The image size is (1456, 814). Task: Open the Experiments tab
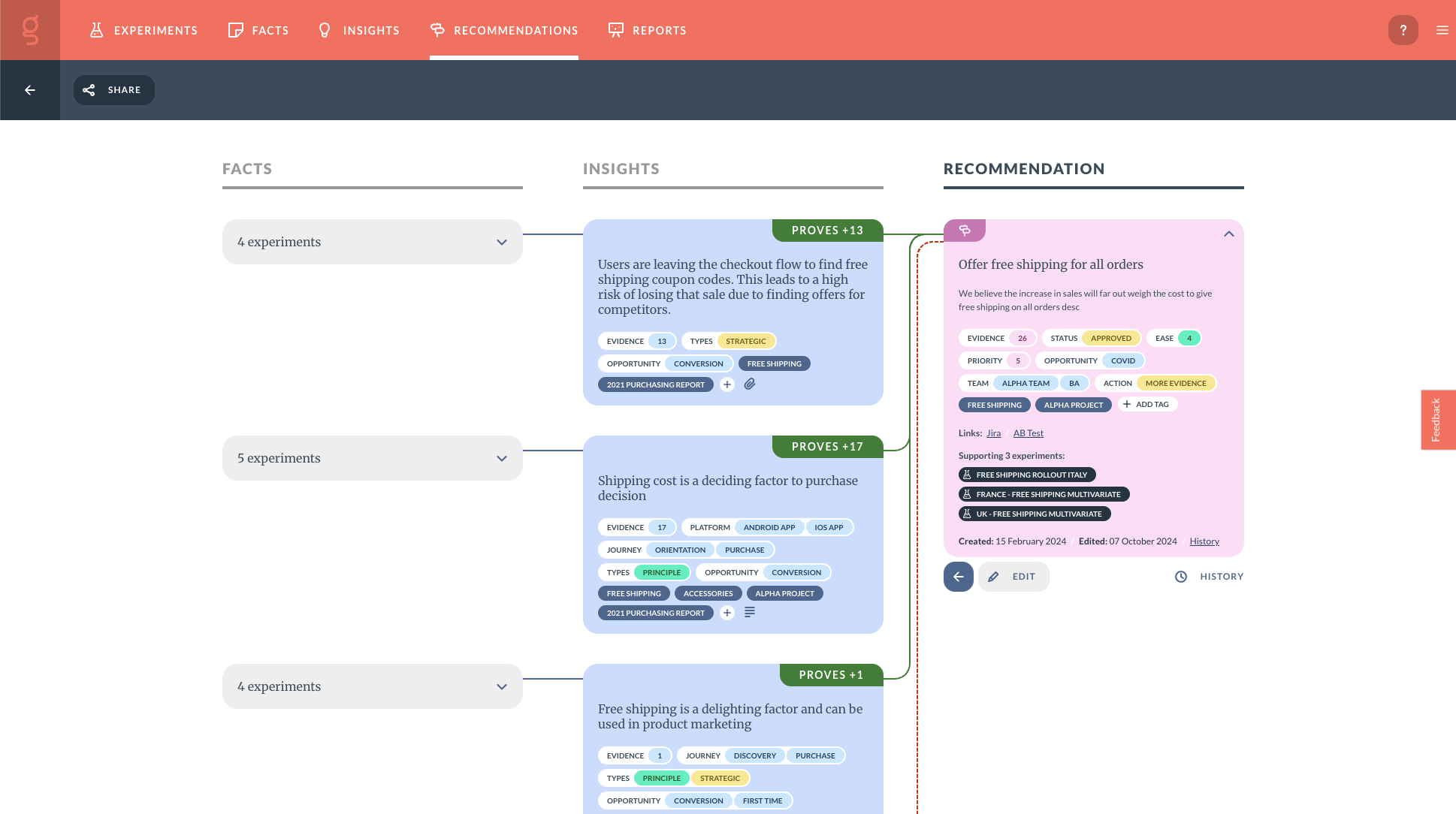click(x=143, y=30)
